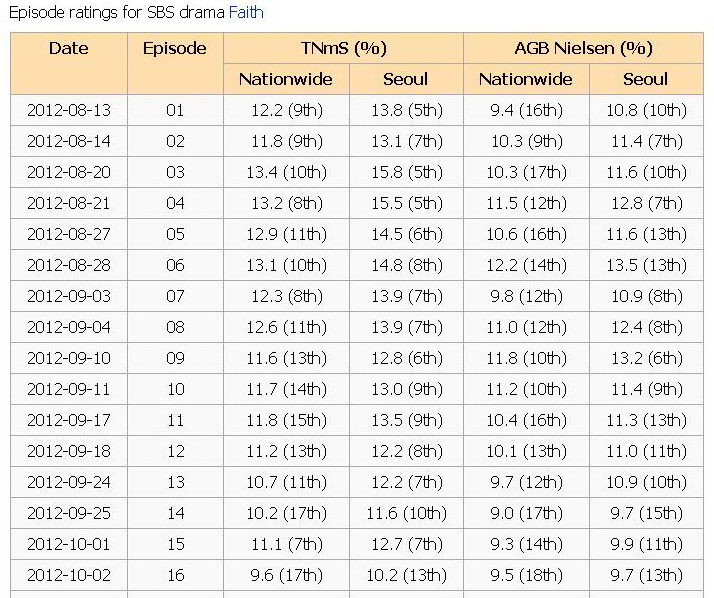Click the AGB Nielsen Seoul subheader
This screenshot has width=714, height=598.
point(646,79)
